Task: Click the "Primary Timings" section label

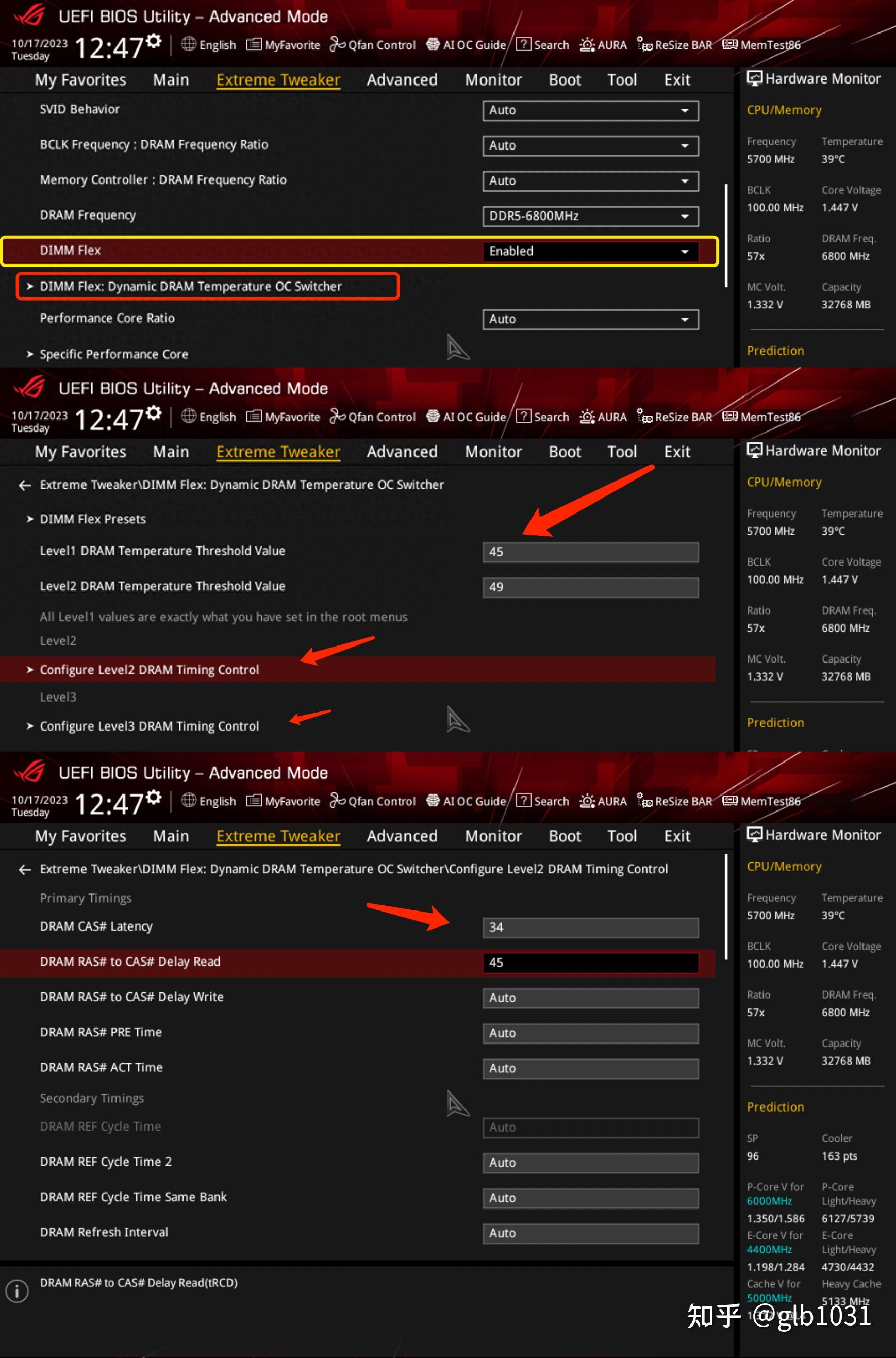Action: point(86,898)
